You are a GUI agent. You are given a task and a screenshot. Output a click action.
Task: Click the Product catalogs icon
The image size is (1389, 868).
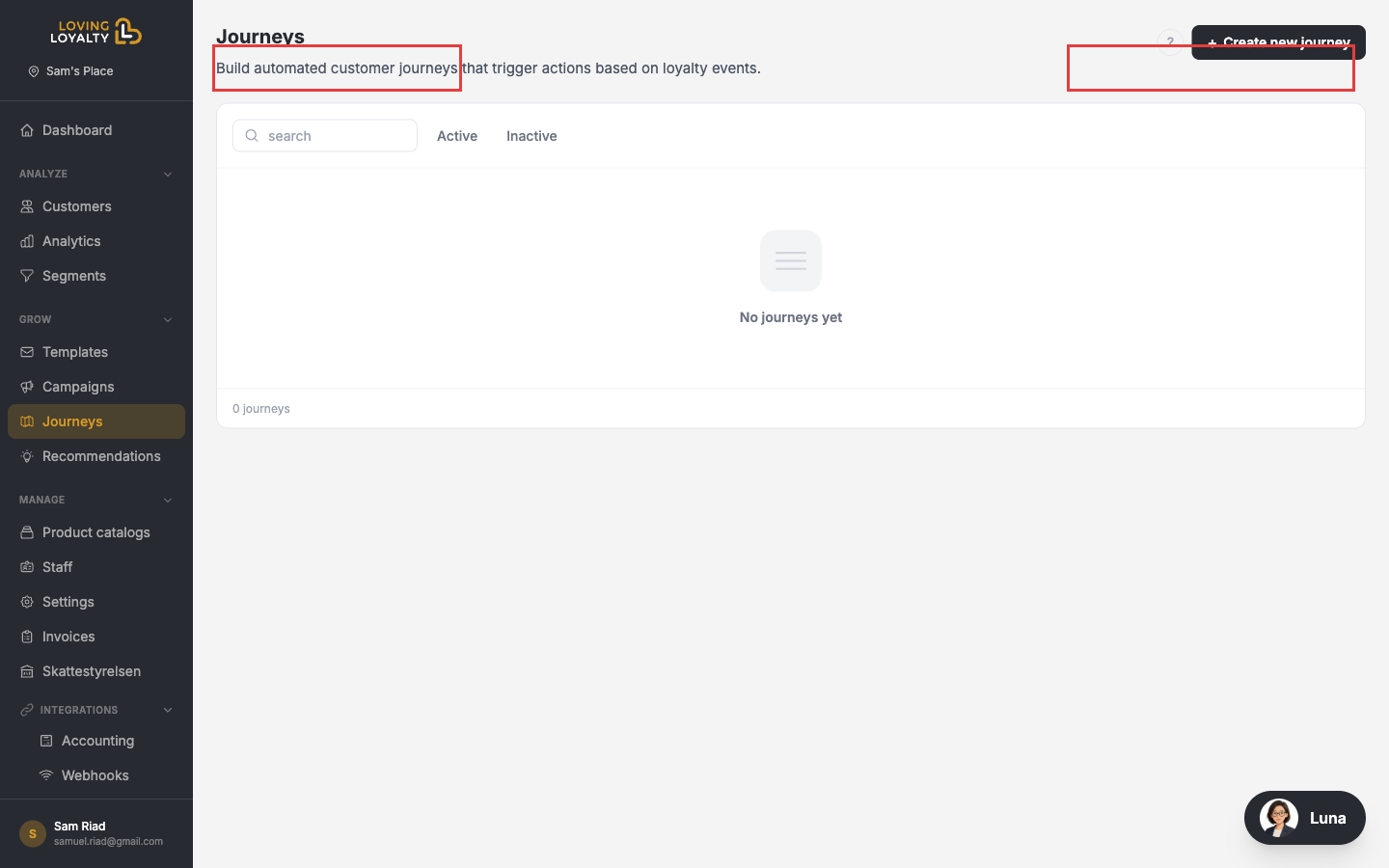point(27,532)
